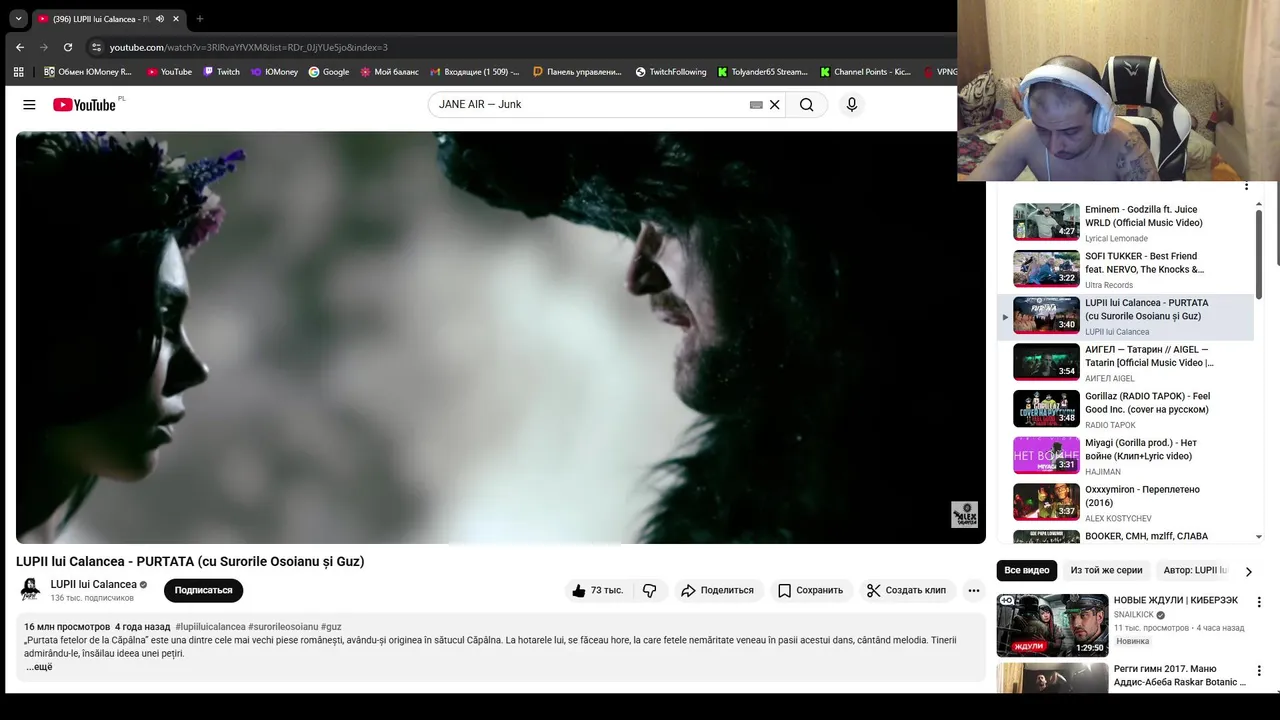This screenshot has height=720, width=1280.
Task: Open the Мой баланс bookmark
Action: (390, 72)
